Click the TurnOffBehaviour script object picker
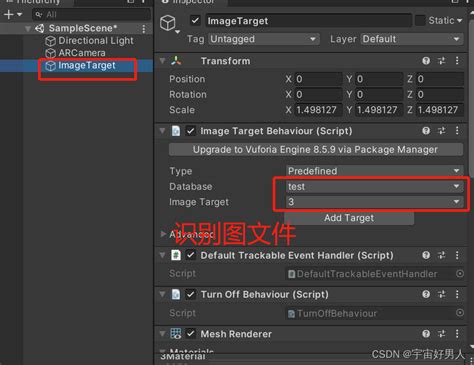Screen dimensions: 474x365 click(x=460, y=313)
